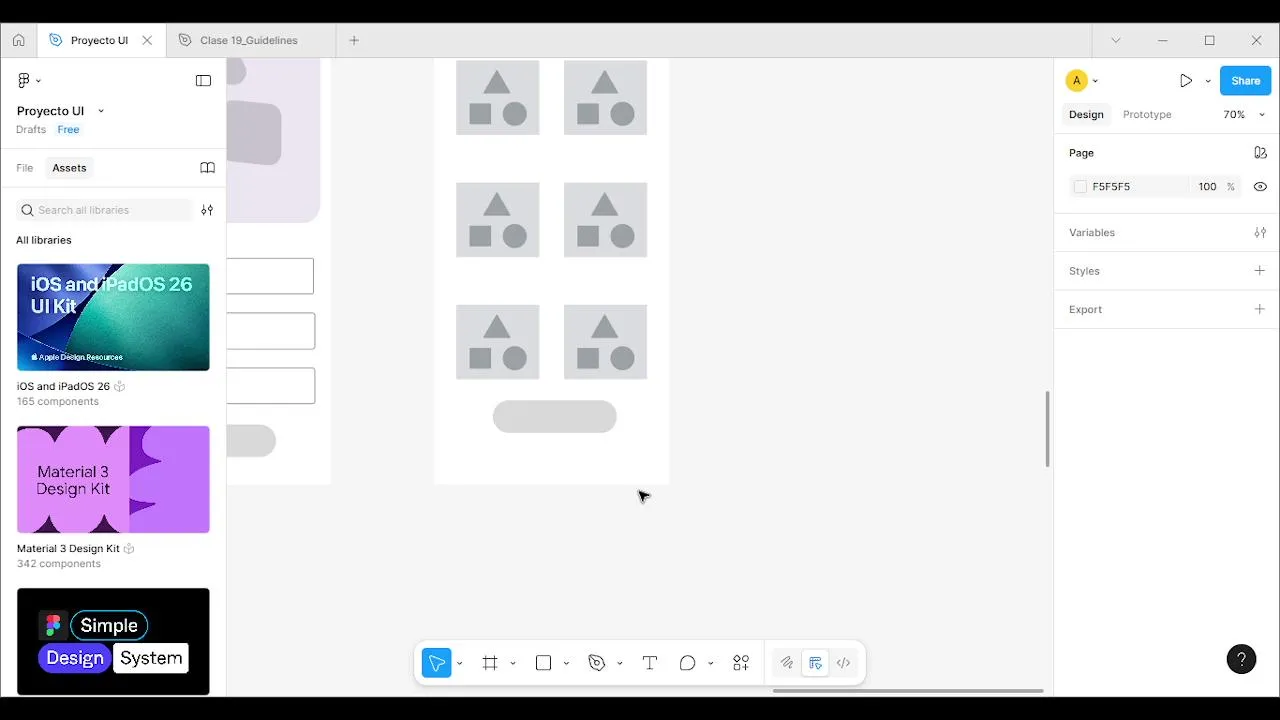This screenshot has height=720, width=1280.
Task: Open the user avatar A
Action: coord(1076,81)
